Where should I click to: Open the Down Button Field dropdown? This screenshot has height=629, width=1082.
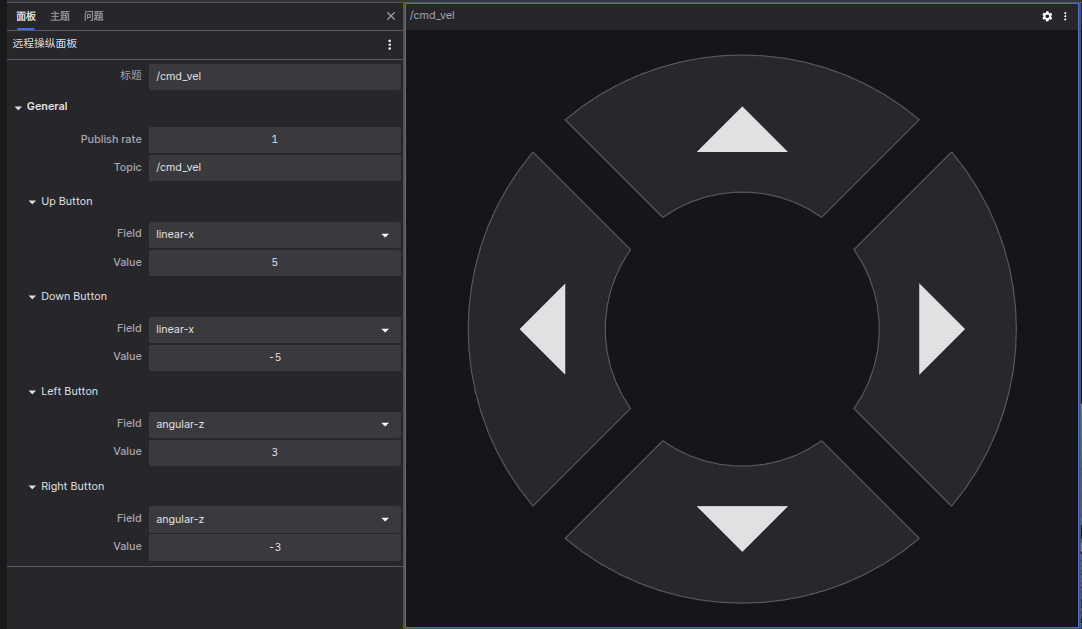[275, 330]
